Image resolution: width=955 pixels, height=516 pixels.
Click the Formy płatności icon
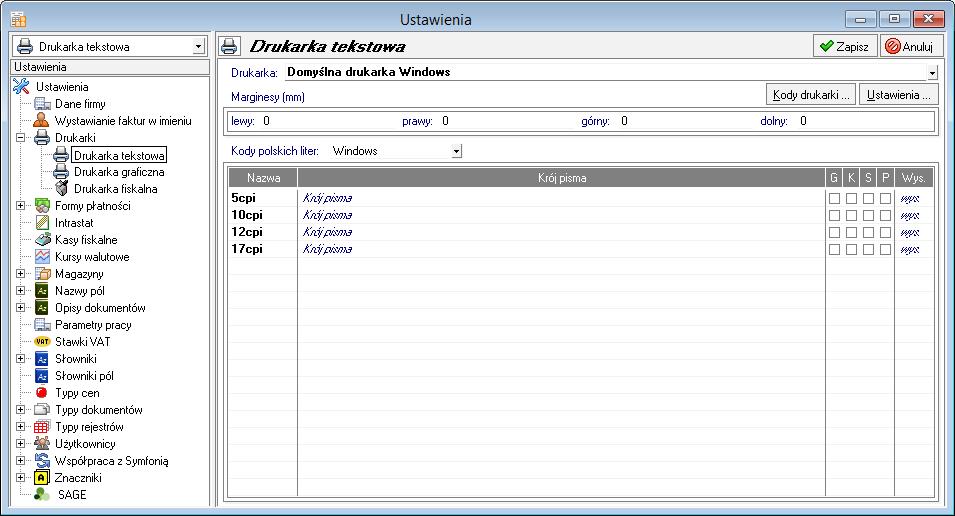point(42,206)
